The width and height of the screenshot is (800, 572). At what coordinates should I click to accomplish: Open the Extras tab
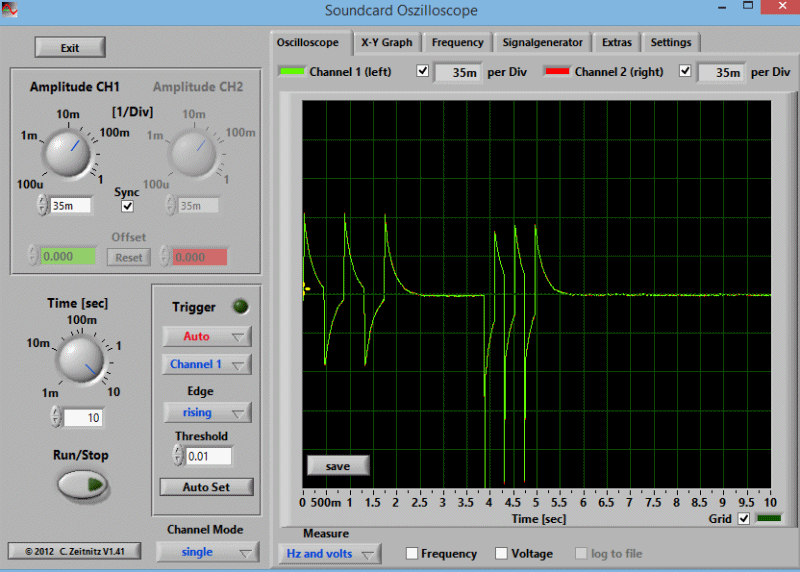pyautogui.click(x=616, y=42)
